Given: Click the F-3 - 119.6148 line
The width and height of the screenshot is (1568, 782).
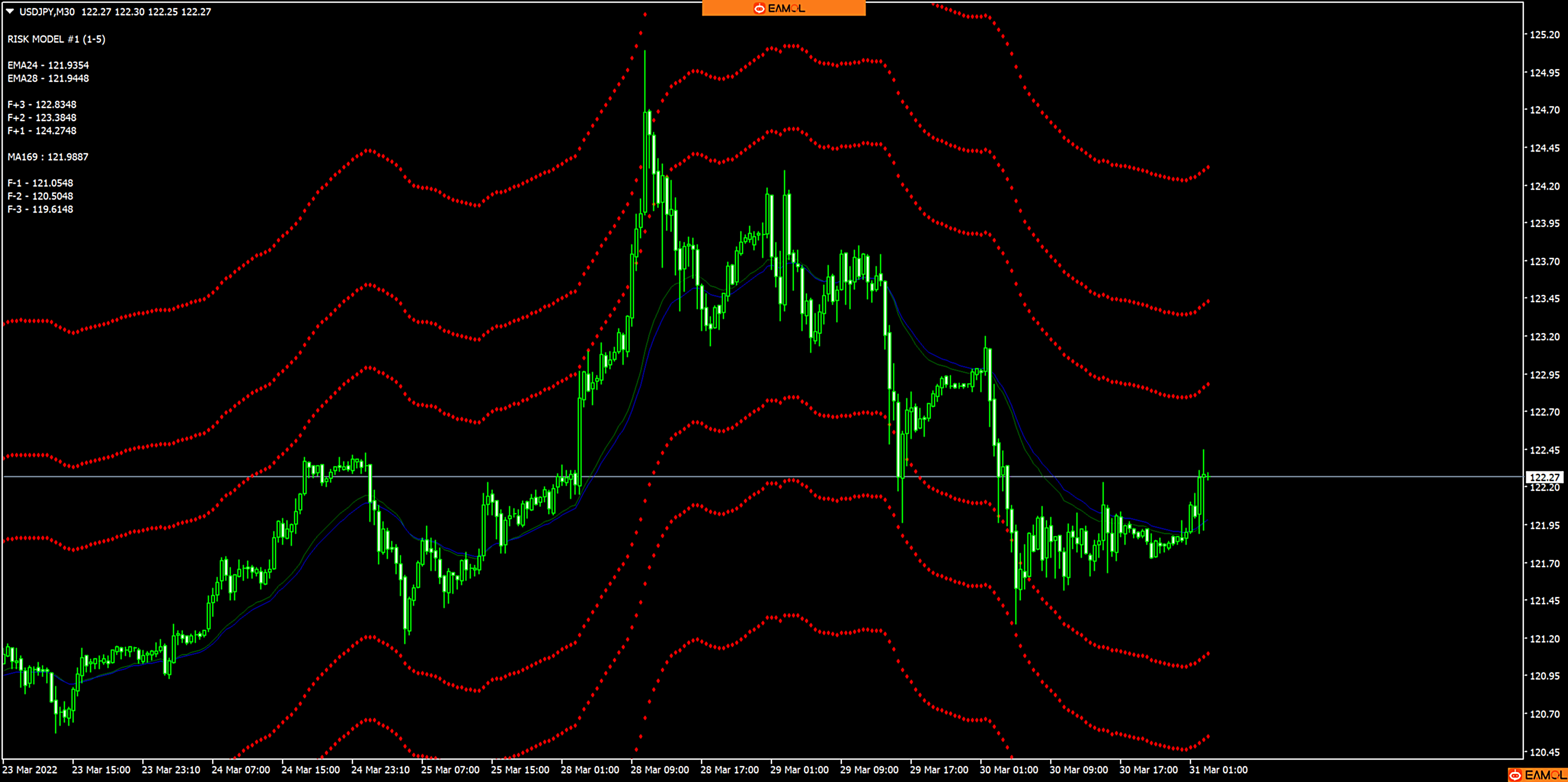Looking at the screenshot, I should 40,209.
